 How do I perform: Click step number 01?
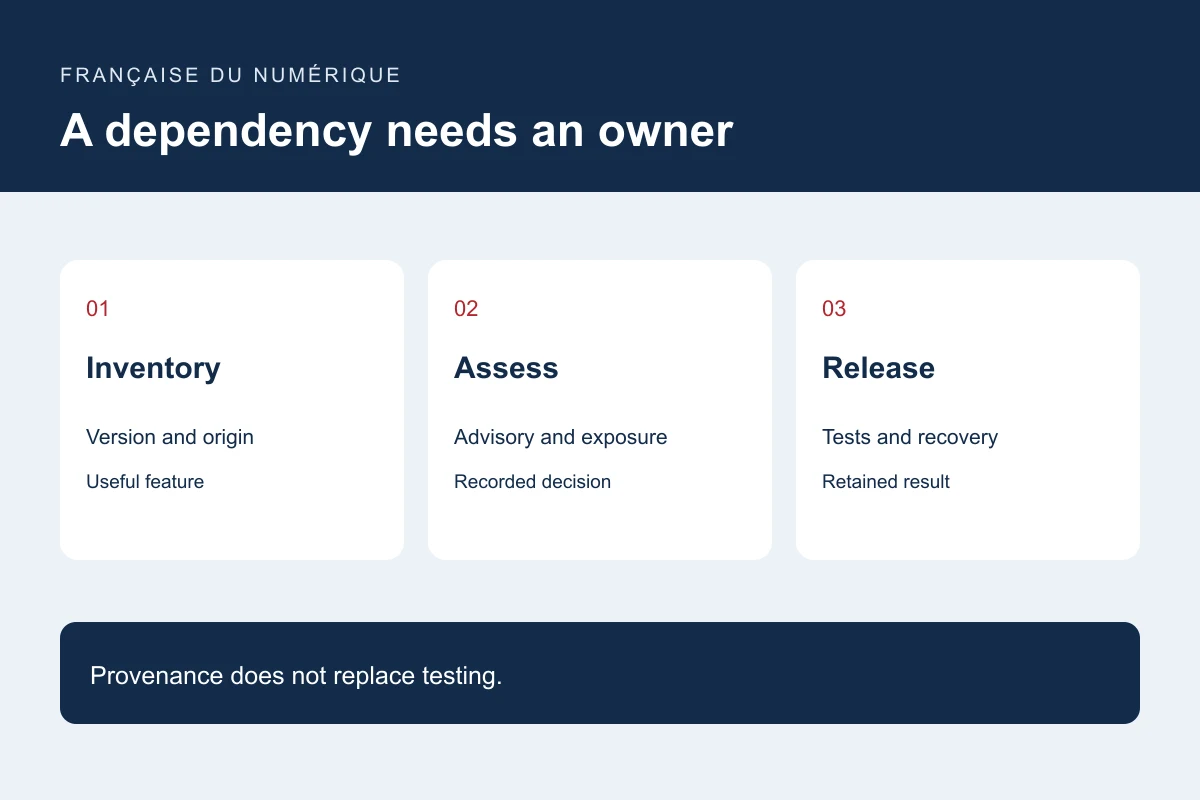click(98, 308)
